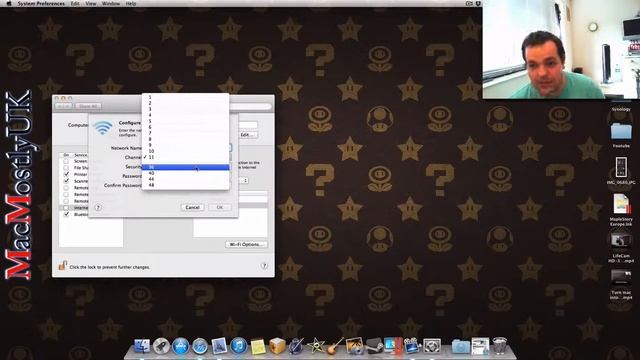Image resolution: width=640 pixels, height=360 pixels.
Task: Choose channel 48 from the list
Action: click(x=185, y=185)
